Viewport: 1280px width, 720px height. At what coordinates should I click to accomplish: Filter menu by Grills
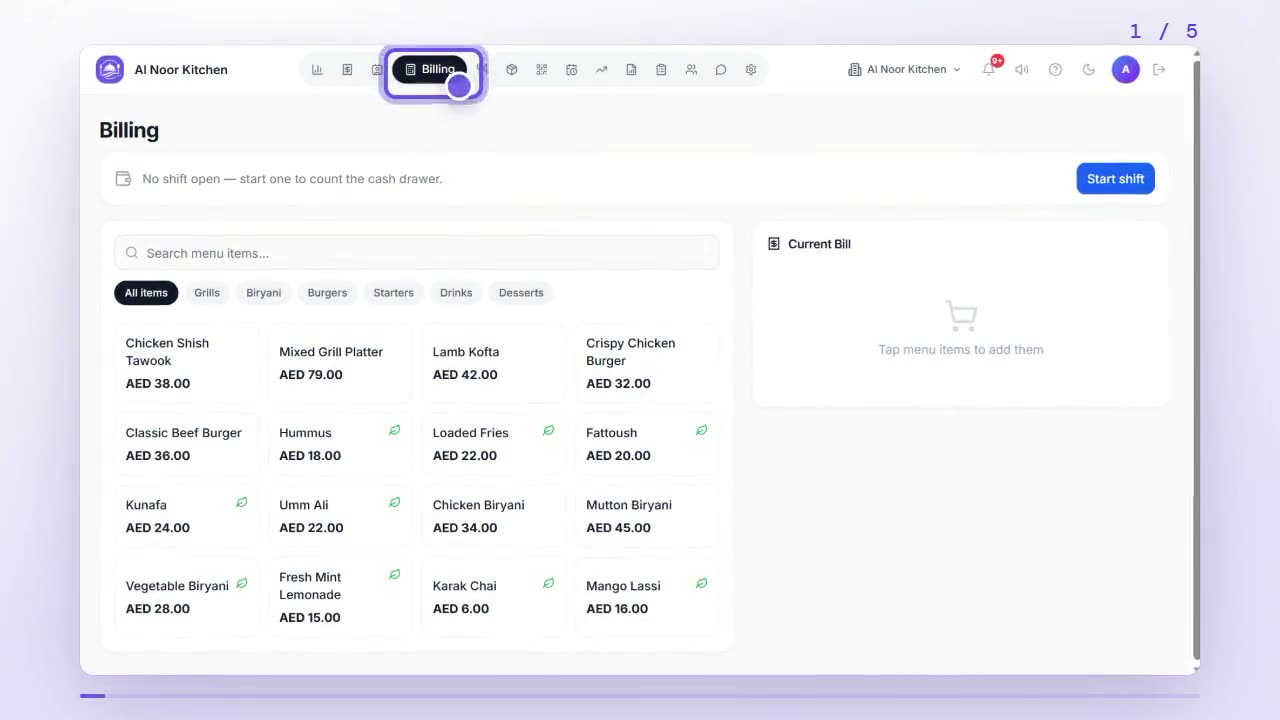(x=207, y=293)
